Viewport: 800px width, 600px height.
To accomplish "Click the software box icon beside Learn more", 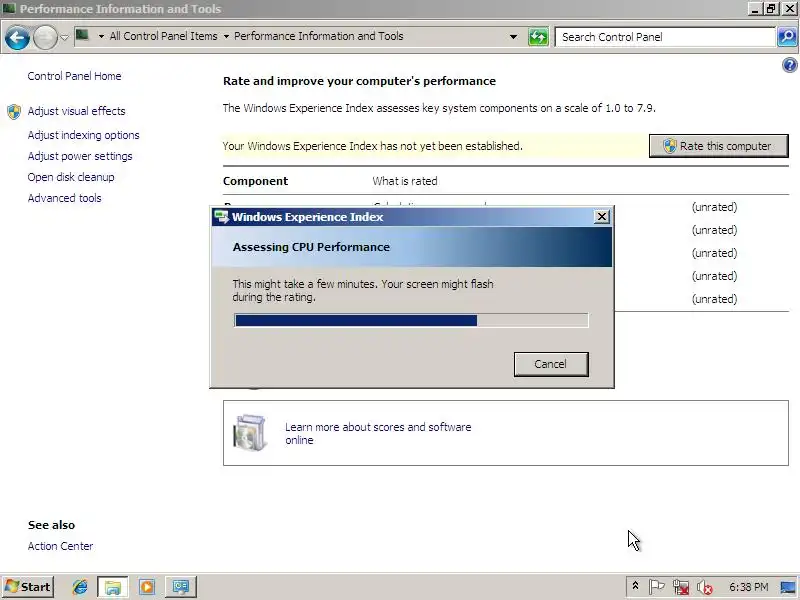I will tap(249, 432).
